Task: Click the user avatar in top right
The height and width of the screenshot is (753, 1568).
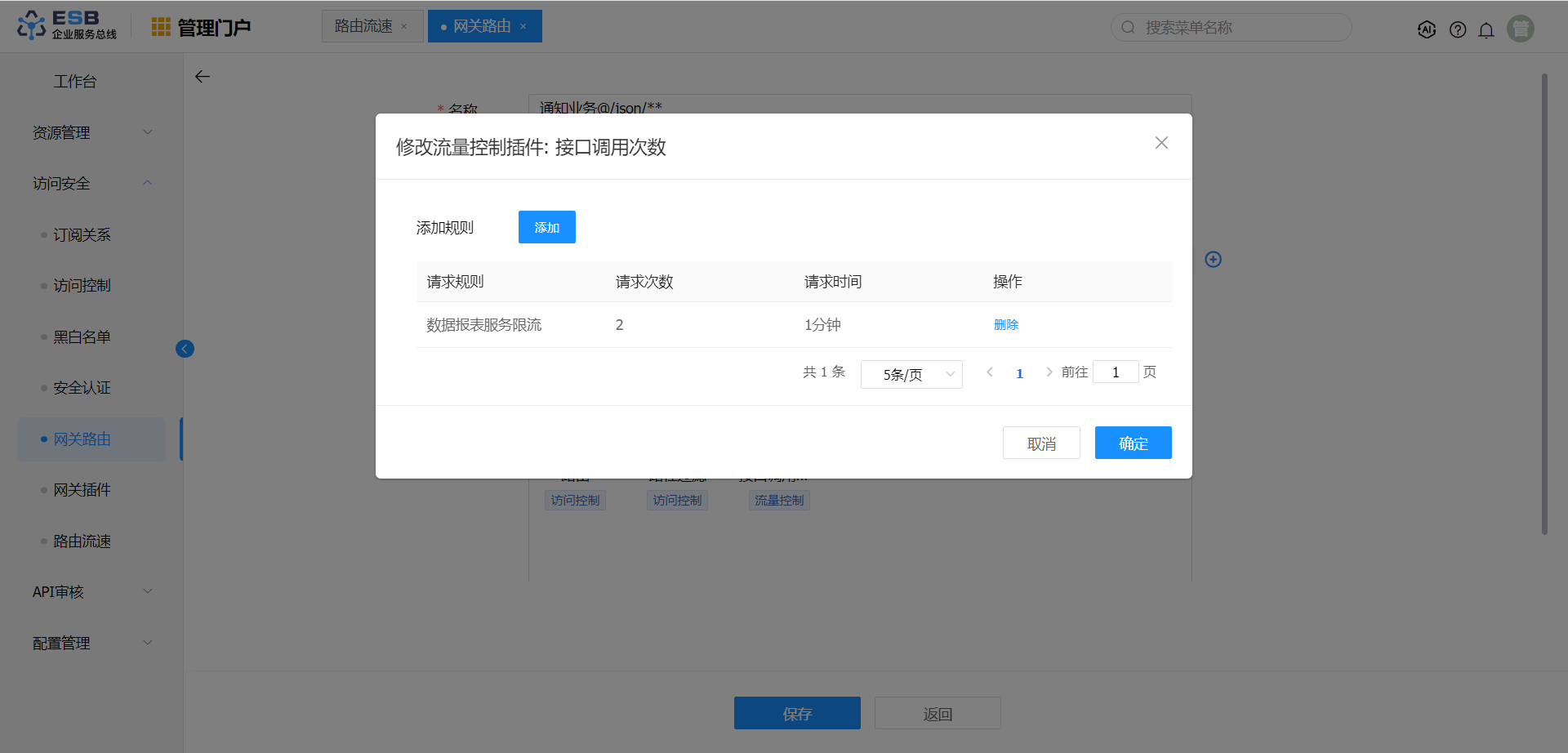Action: click(x=1520, y=29)
